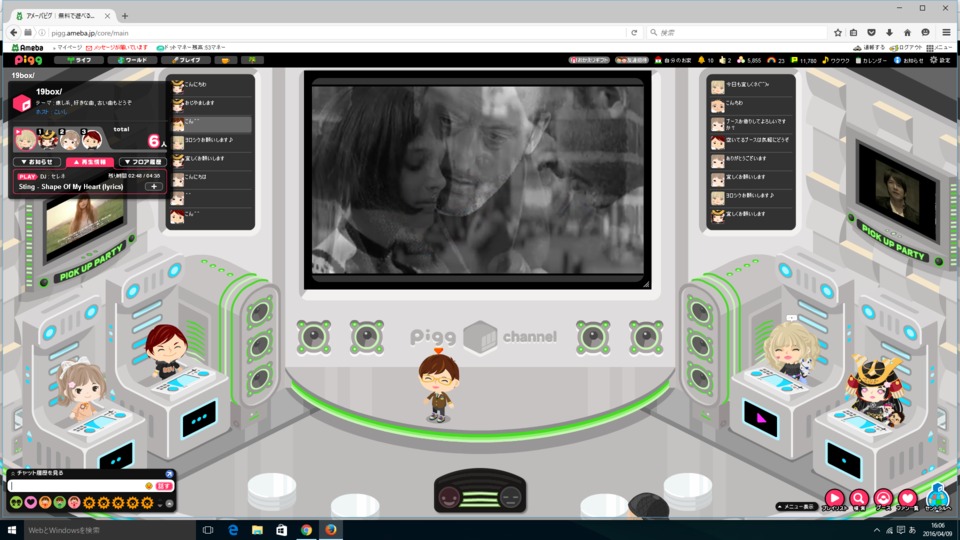The width and height of the screenshot is (960, 540).
Task: Open a new browser tab
Action: pyautogui.click(x=125, y=16)
